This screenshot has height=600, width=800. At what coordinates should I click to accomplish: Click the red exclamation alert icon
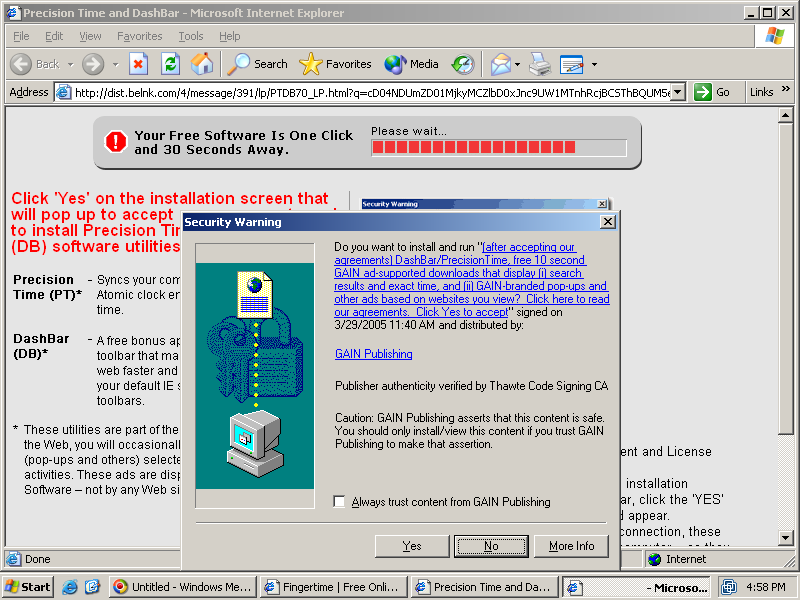coord(116,142)
